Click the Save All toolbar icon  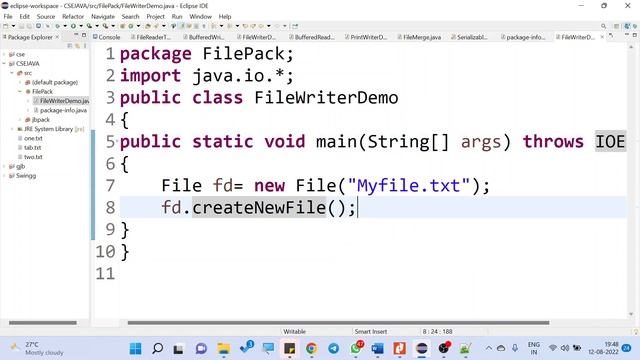click(29, 26)
